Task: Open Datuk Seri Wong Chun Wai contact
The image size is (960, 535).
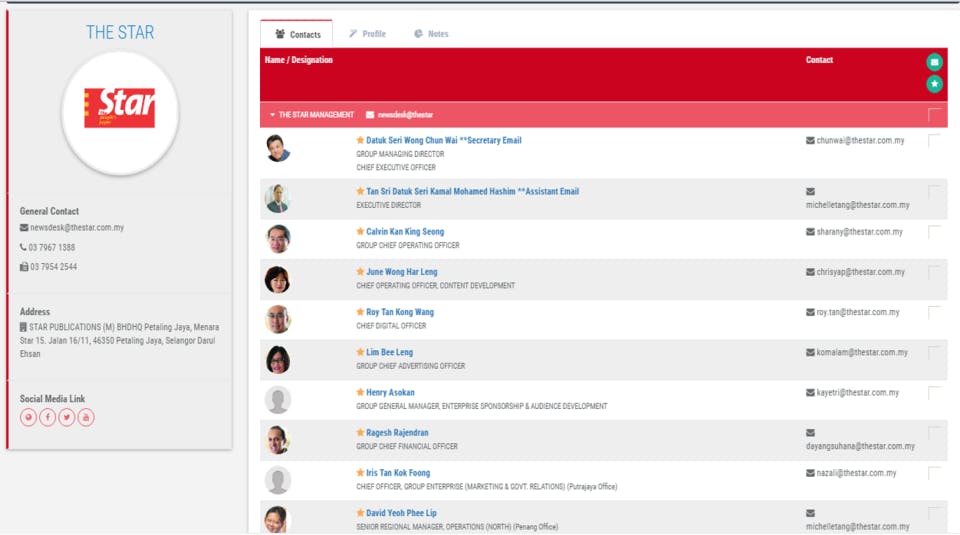Action: tap(444, 140)
